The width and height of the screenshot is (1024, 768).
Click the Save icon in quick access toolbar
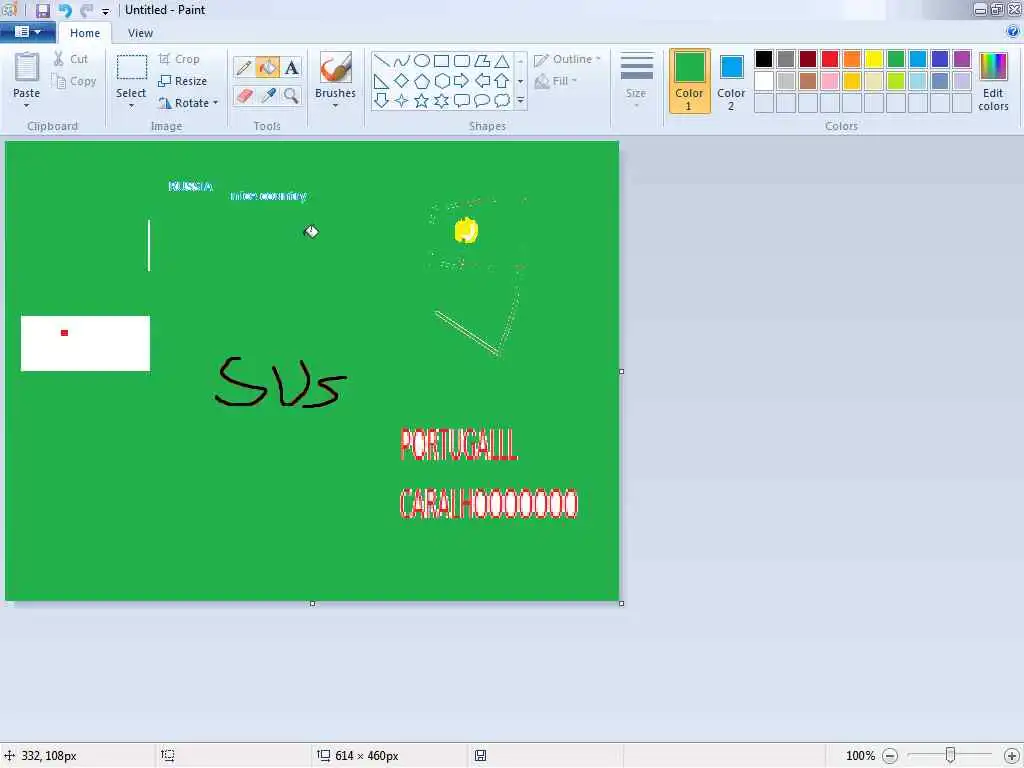click(x=42, y=10)
